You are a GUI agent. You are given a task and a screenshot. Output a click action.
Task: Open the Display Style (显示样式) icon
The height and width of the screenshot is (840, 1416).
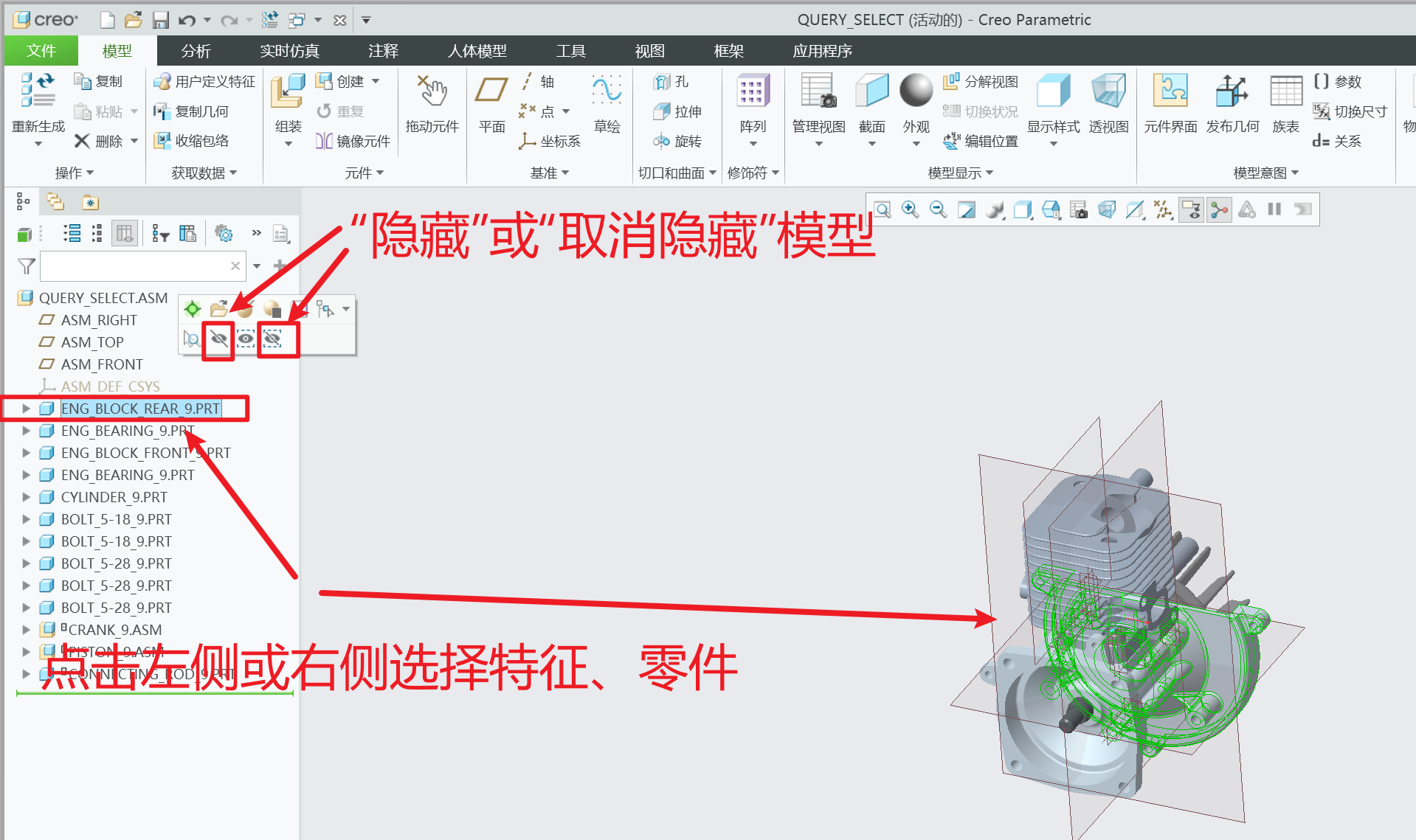coord(1053,91)
